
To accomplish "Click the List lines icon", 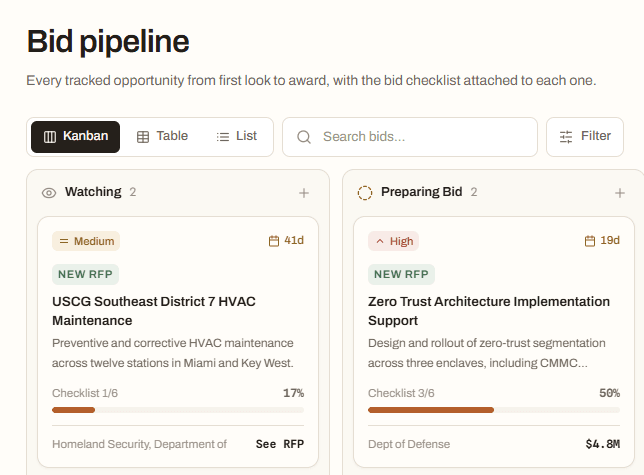I will (223, 137).
